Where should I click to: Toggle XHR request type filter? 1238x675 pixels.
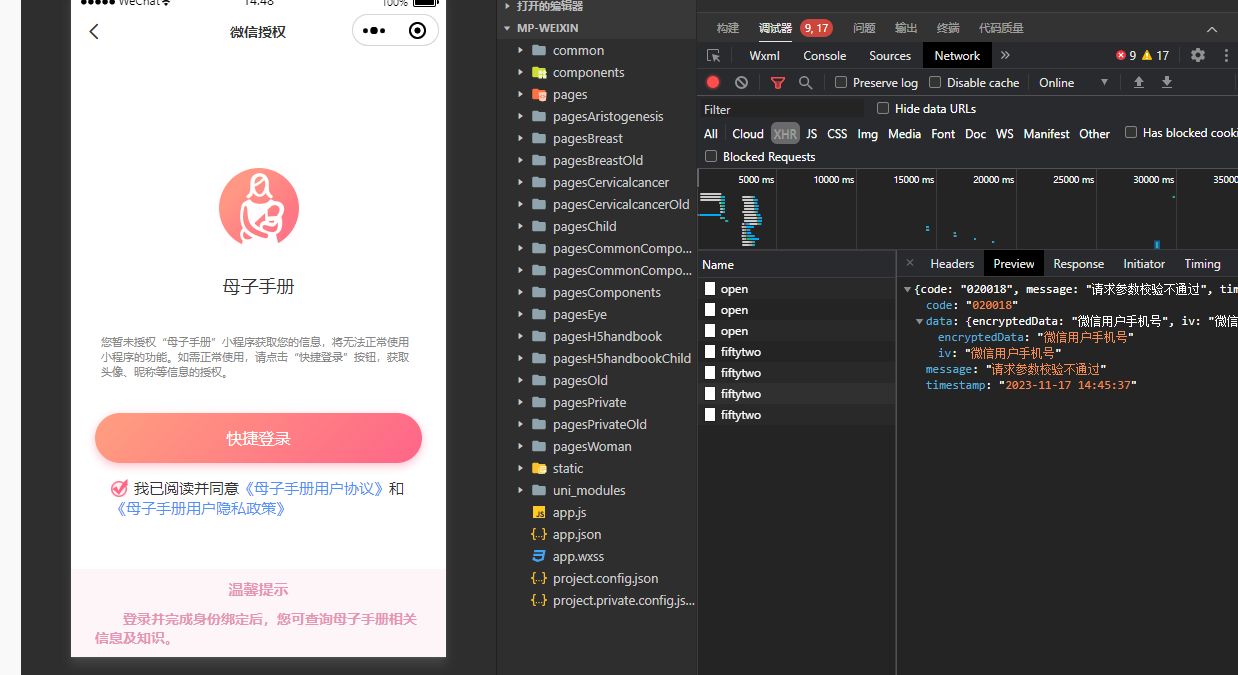[x=785, y=134]
